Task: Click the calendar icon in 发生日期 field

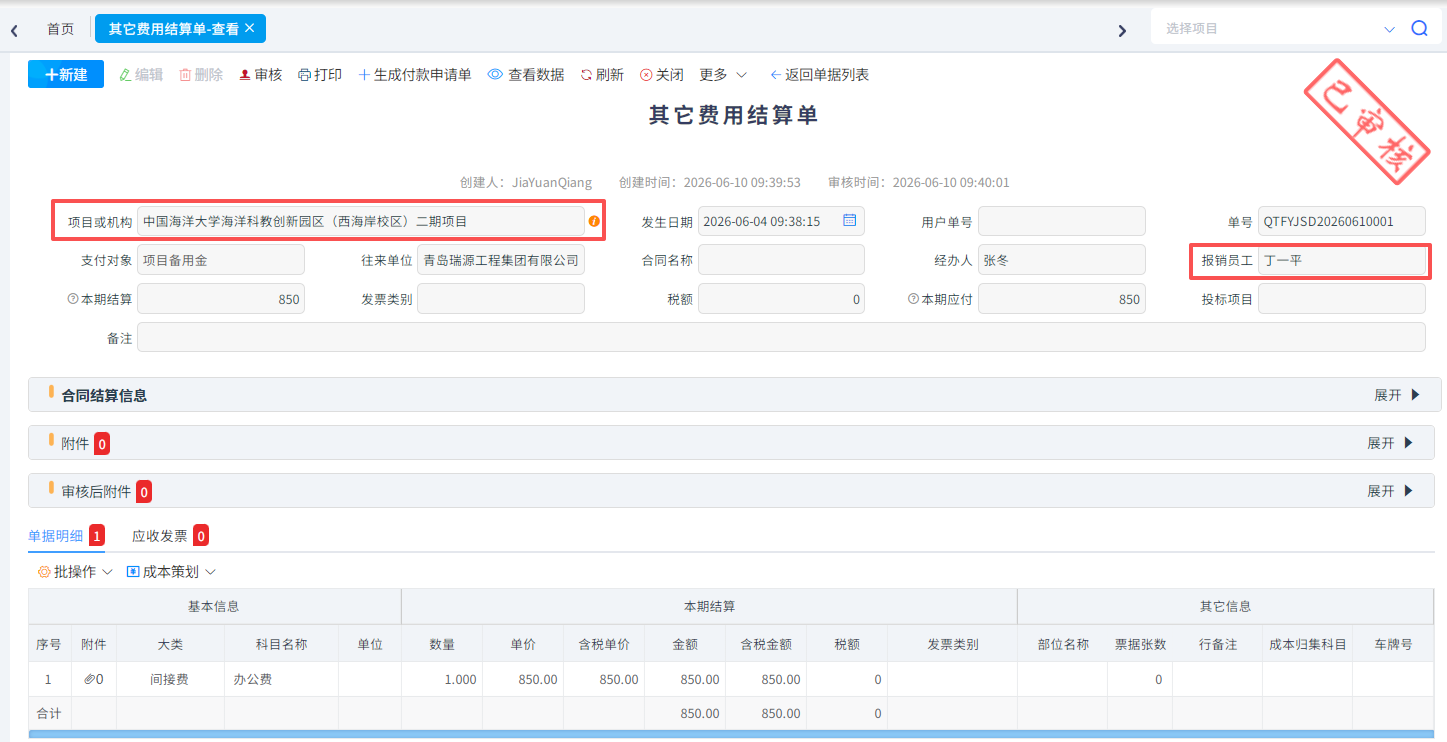Action: pos(849,221)
